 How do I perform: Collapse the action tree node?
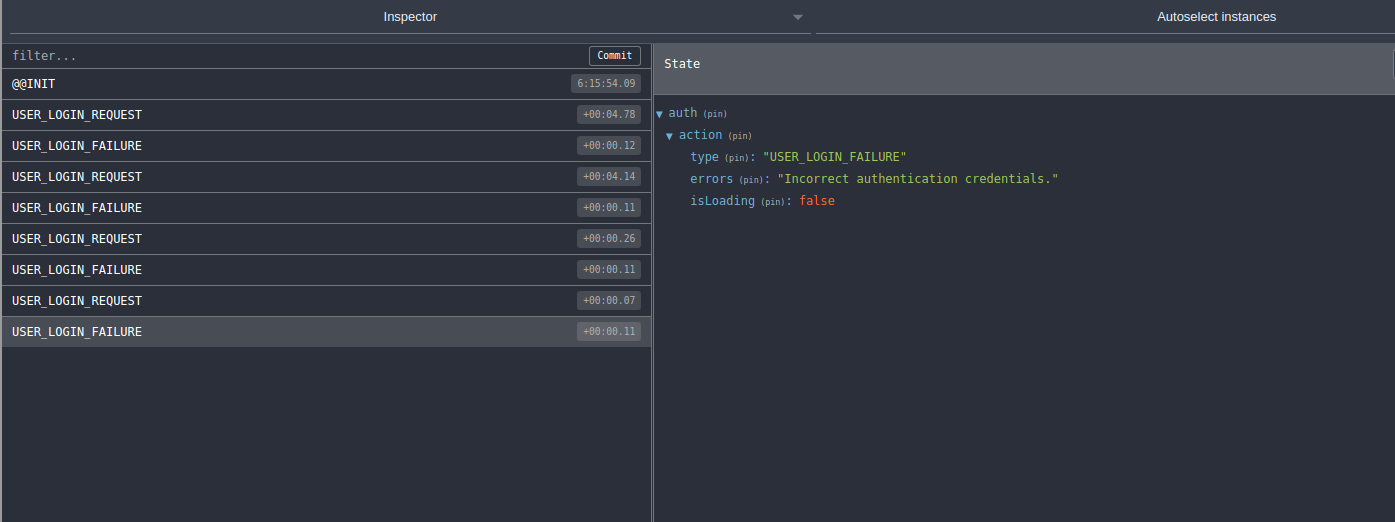[669, 136]
